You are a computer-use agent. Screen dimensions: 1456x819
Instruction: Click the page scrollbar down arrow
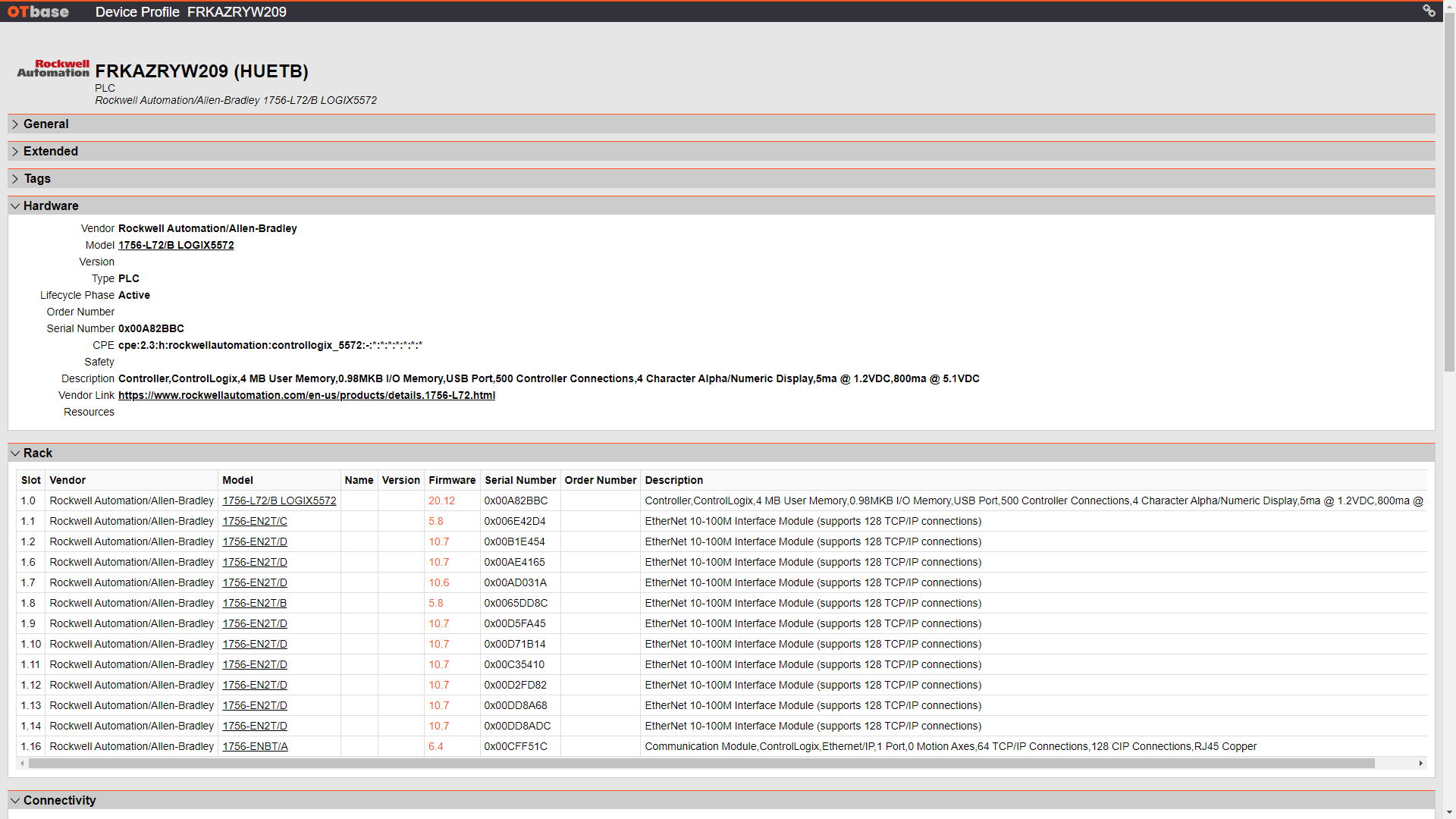[1449, 813]
